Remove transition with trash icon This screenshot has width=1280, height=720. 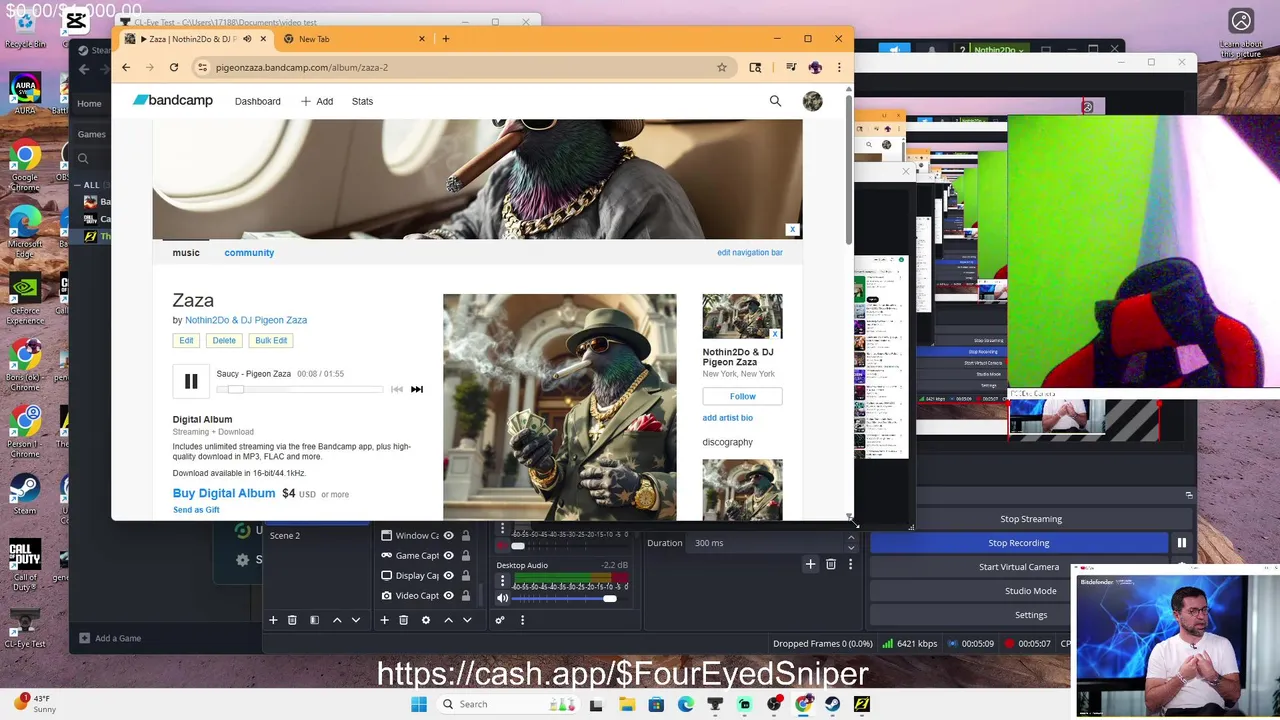[830, 564]
